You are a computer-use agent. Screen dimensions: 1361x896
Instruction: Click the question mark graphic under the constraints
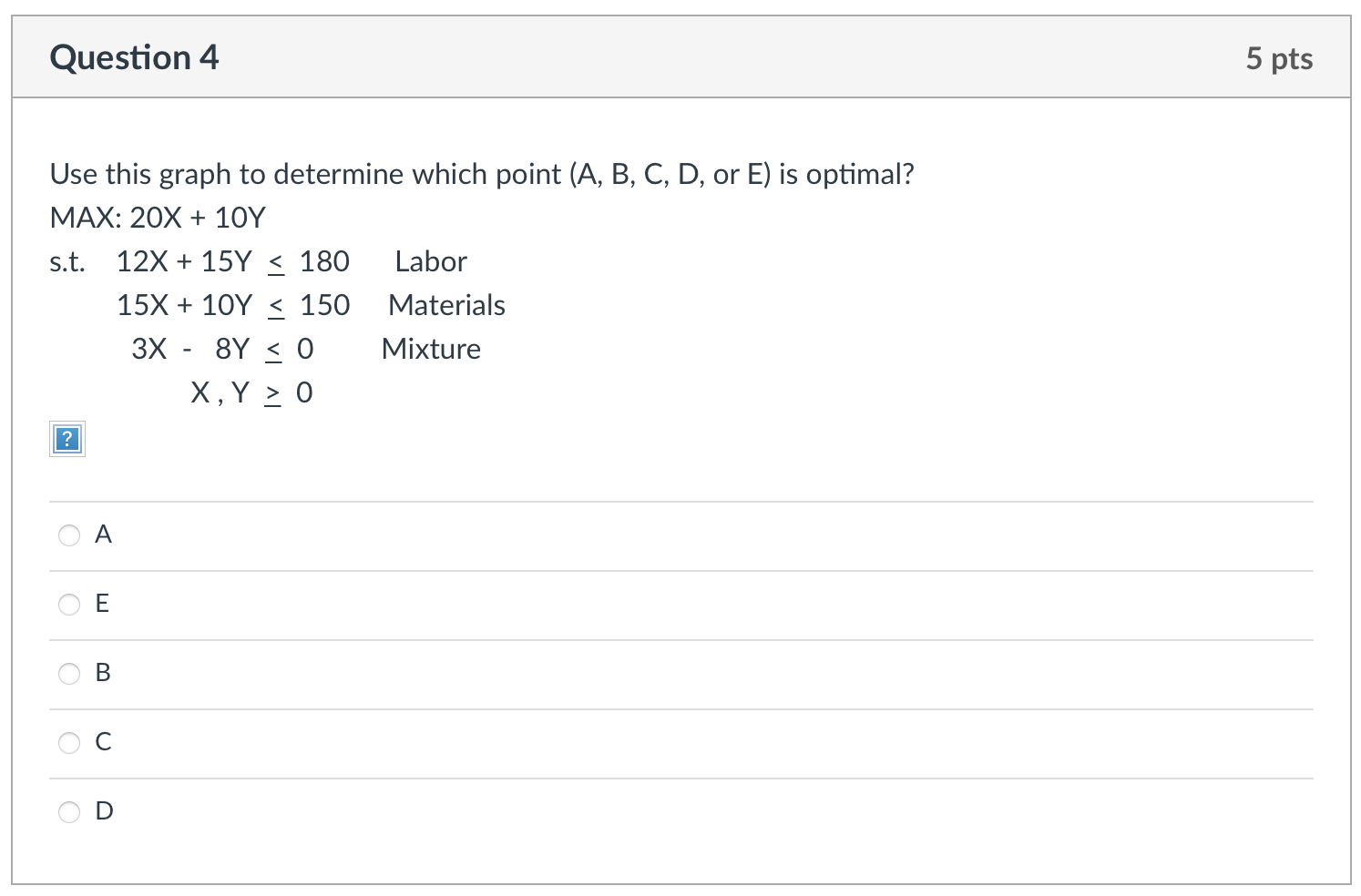67,439
